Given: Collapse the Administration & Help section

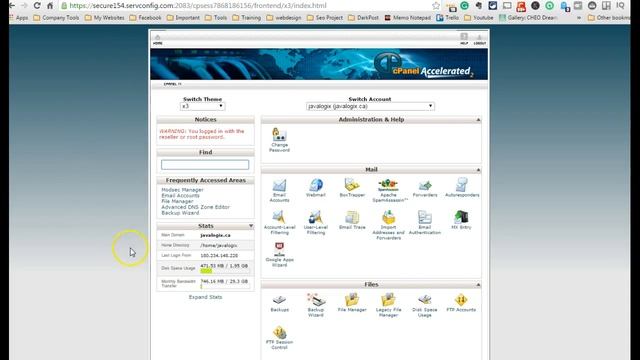Looking at the screenshot, I should (x=478, y=120).
